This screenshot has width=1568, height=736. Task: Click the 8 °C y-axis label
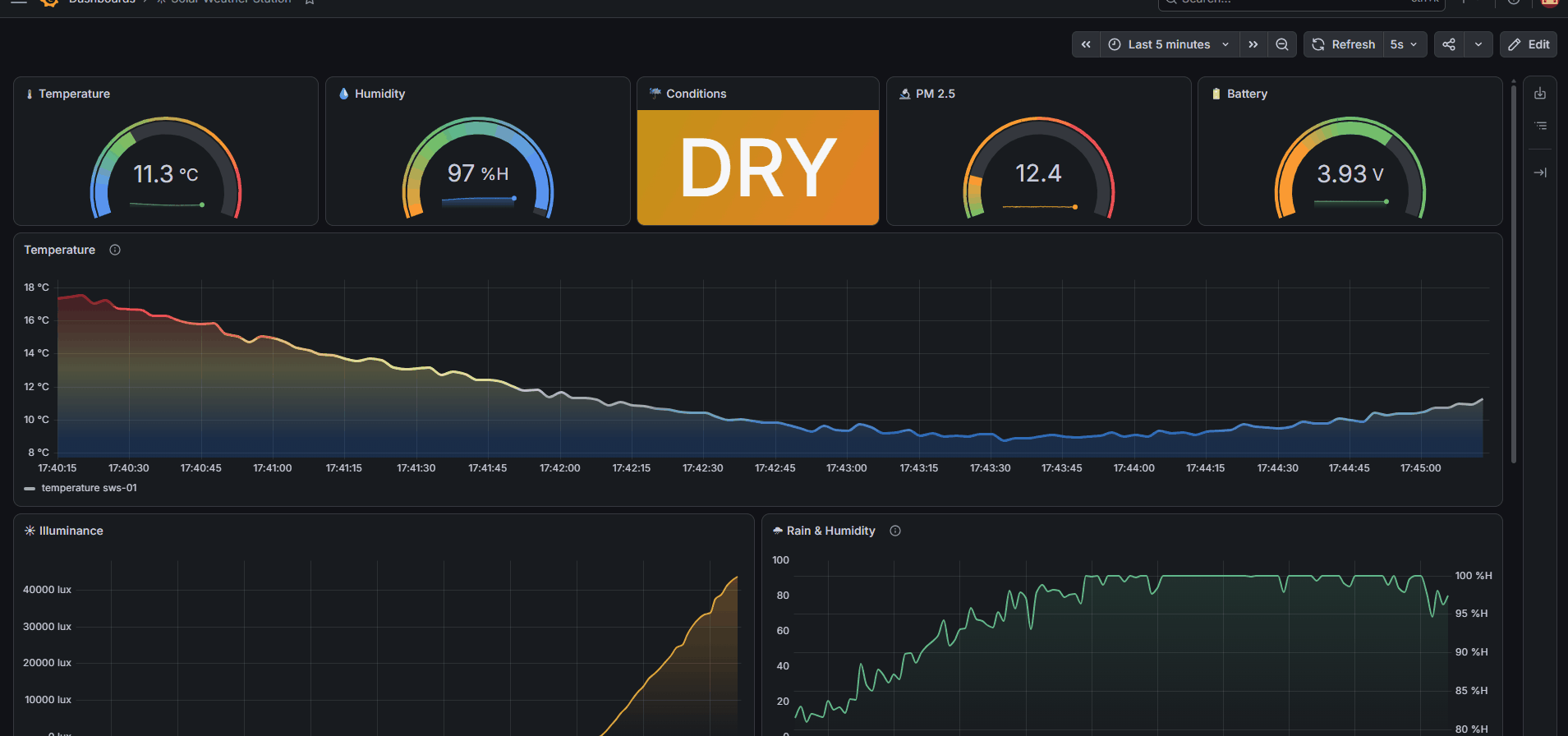(39, 453)
